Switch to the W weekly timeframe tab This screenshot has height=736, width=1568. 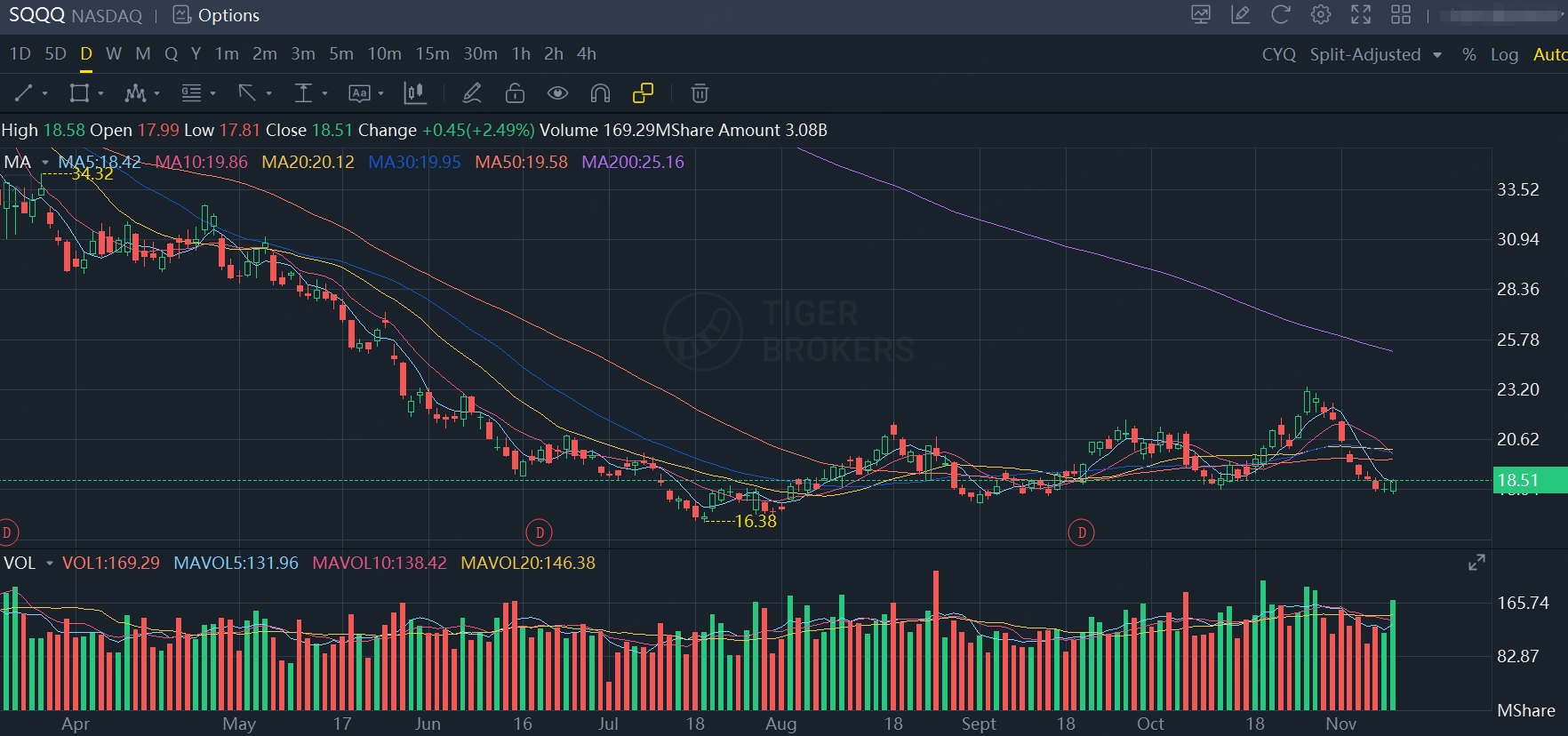pyautogui.click(x=114, y=54)
